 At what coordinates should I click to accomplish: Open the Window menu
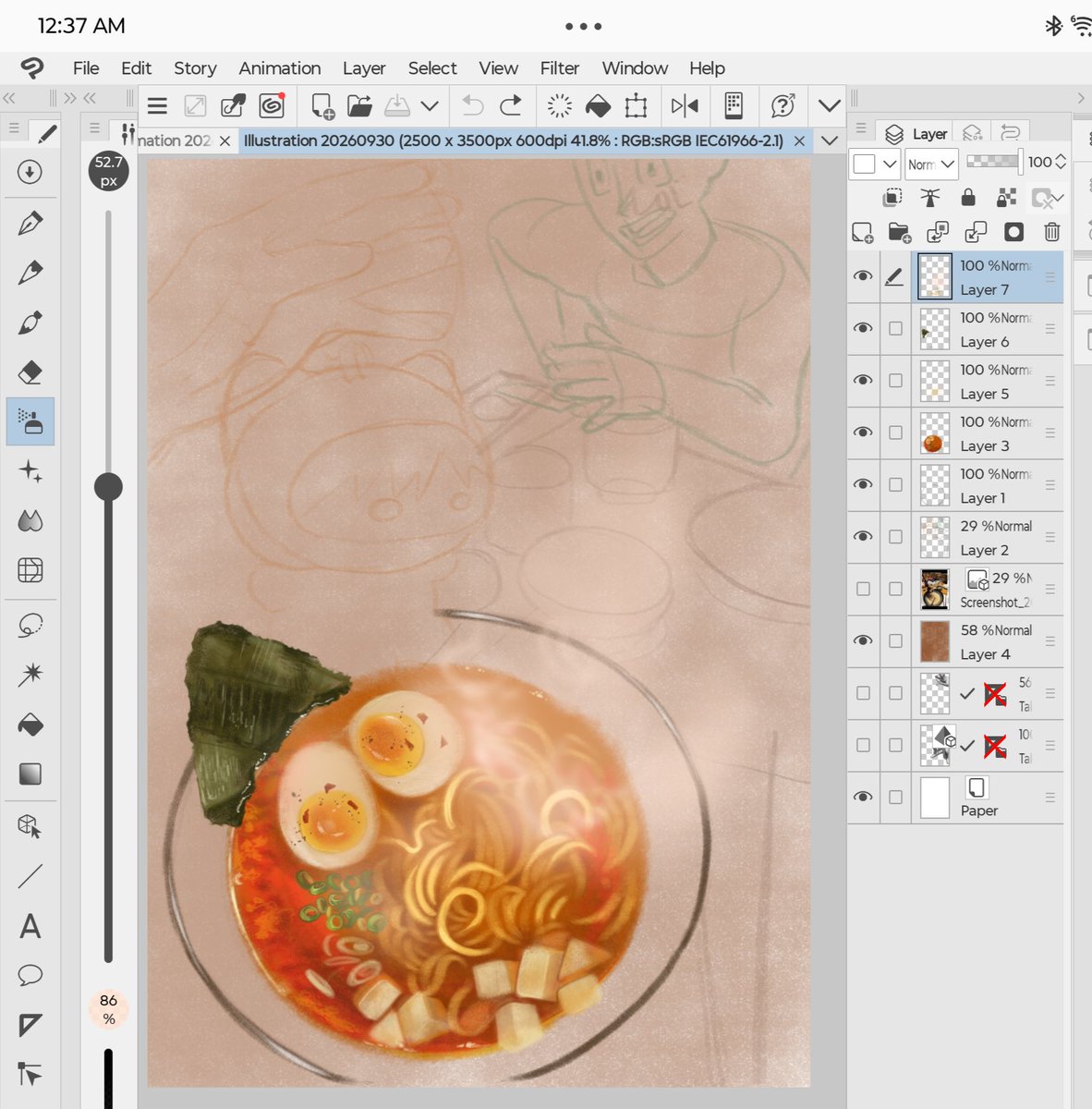635,68
